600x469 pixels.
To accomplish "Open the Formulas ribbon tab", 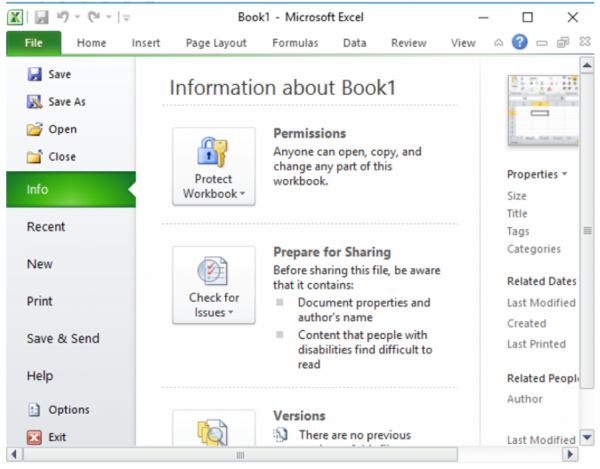I will [x=295, y=43].
